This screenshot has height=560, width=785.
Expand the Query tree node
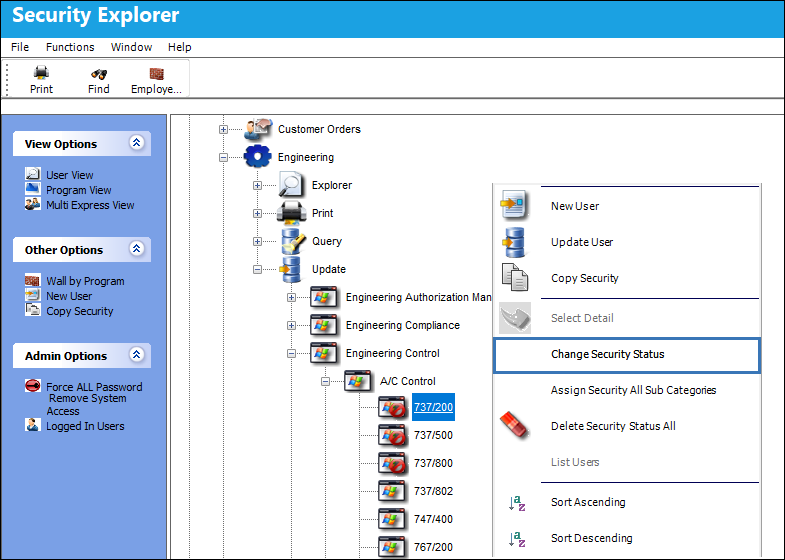257,241
